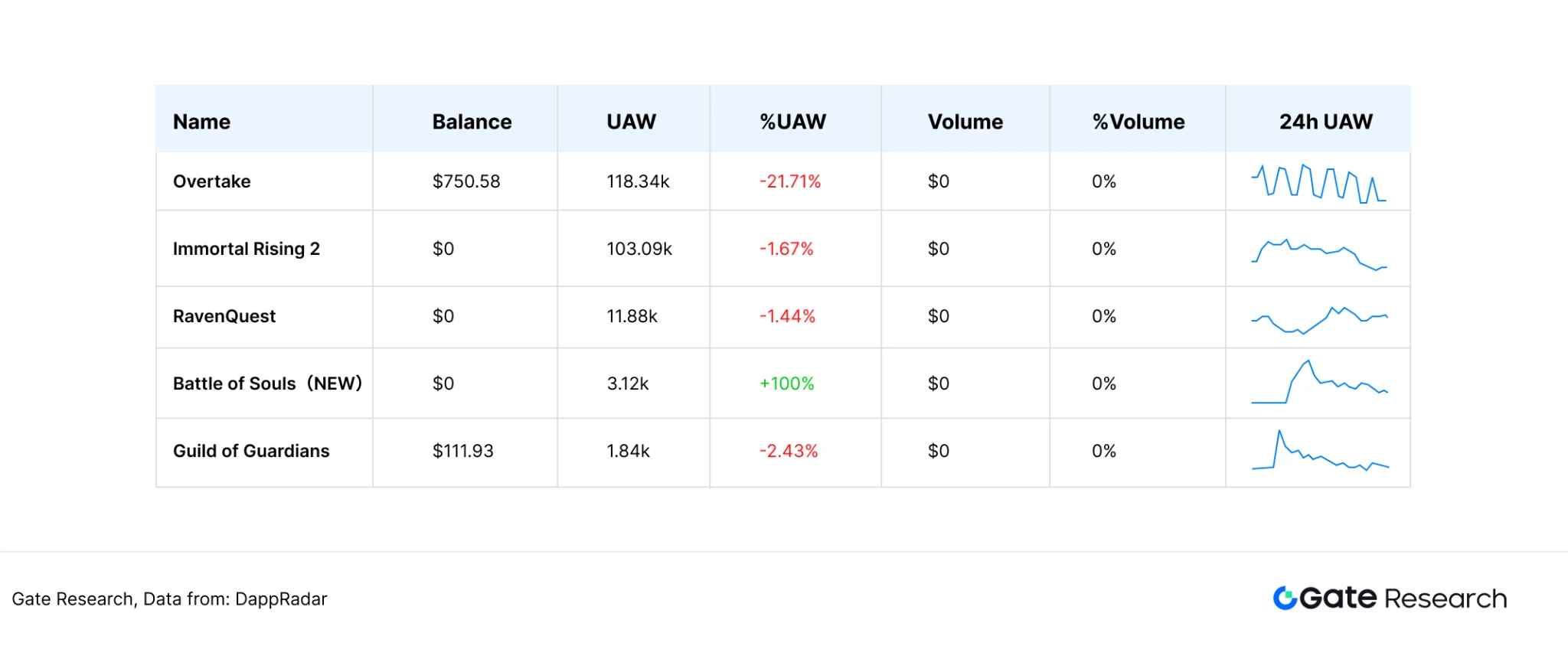Select the Immortal Rising 2 name

tap(247, 249)
